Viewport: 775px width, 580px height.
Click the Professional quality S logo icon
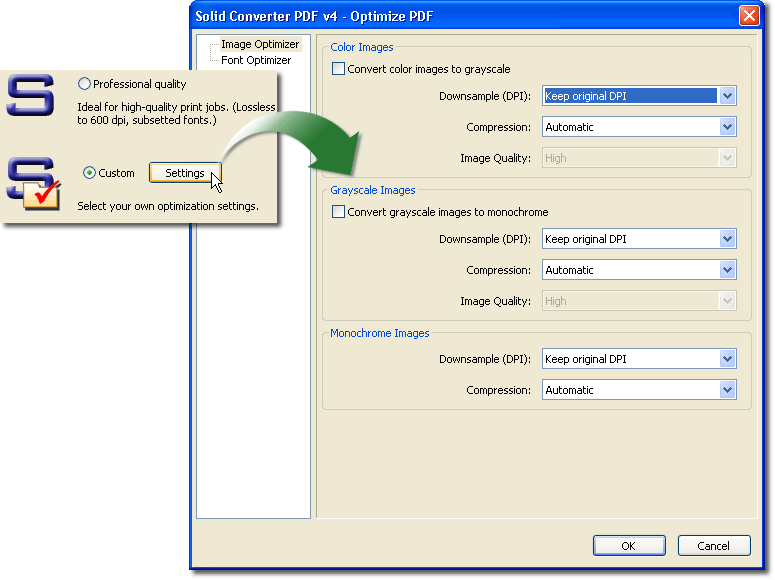click(31, 95)
